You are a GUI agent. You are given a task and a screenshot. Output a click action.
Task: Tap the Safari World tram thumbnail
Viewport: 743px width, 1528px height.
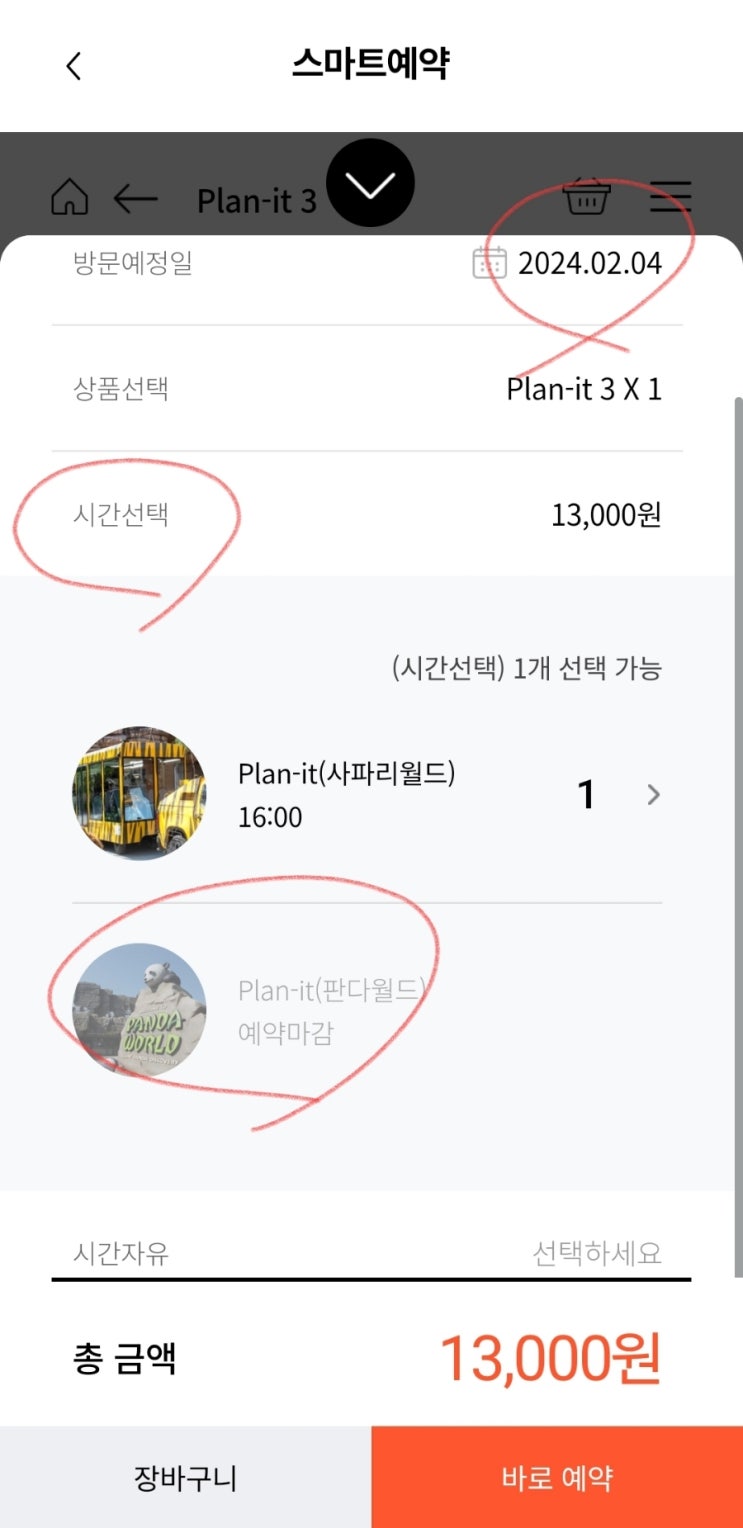(139, 794)
